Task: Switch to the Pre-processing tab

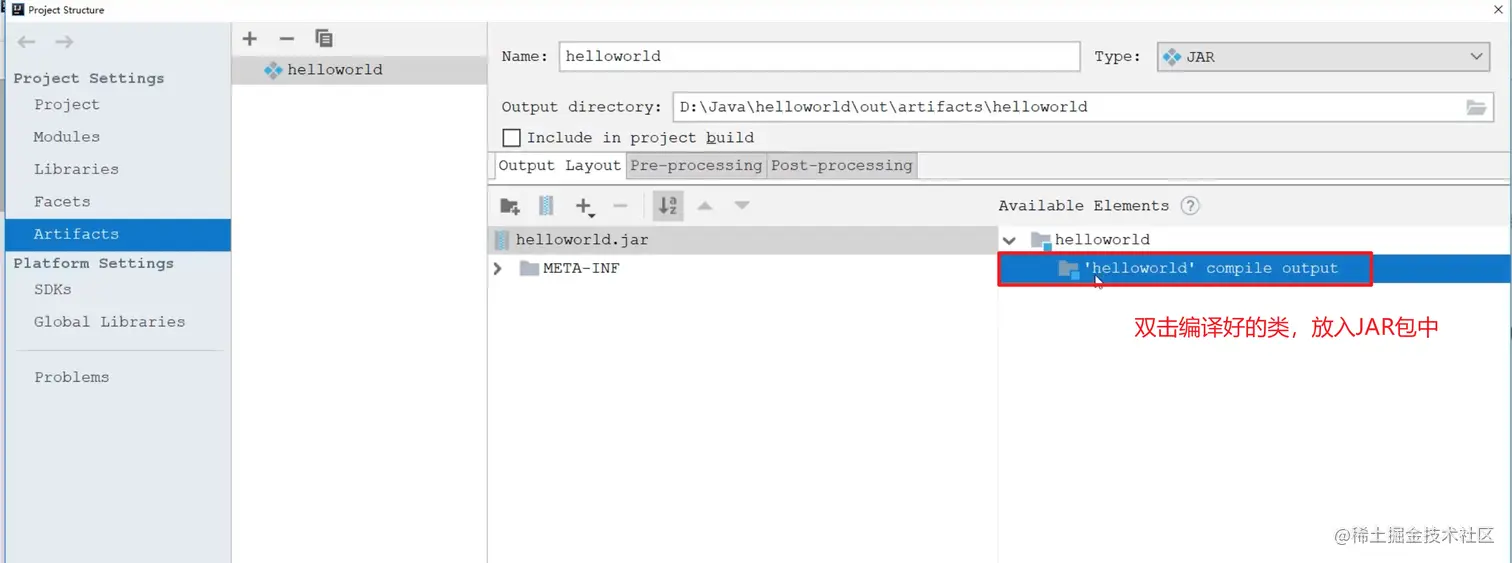Action: pos(696,166)
